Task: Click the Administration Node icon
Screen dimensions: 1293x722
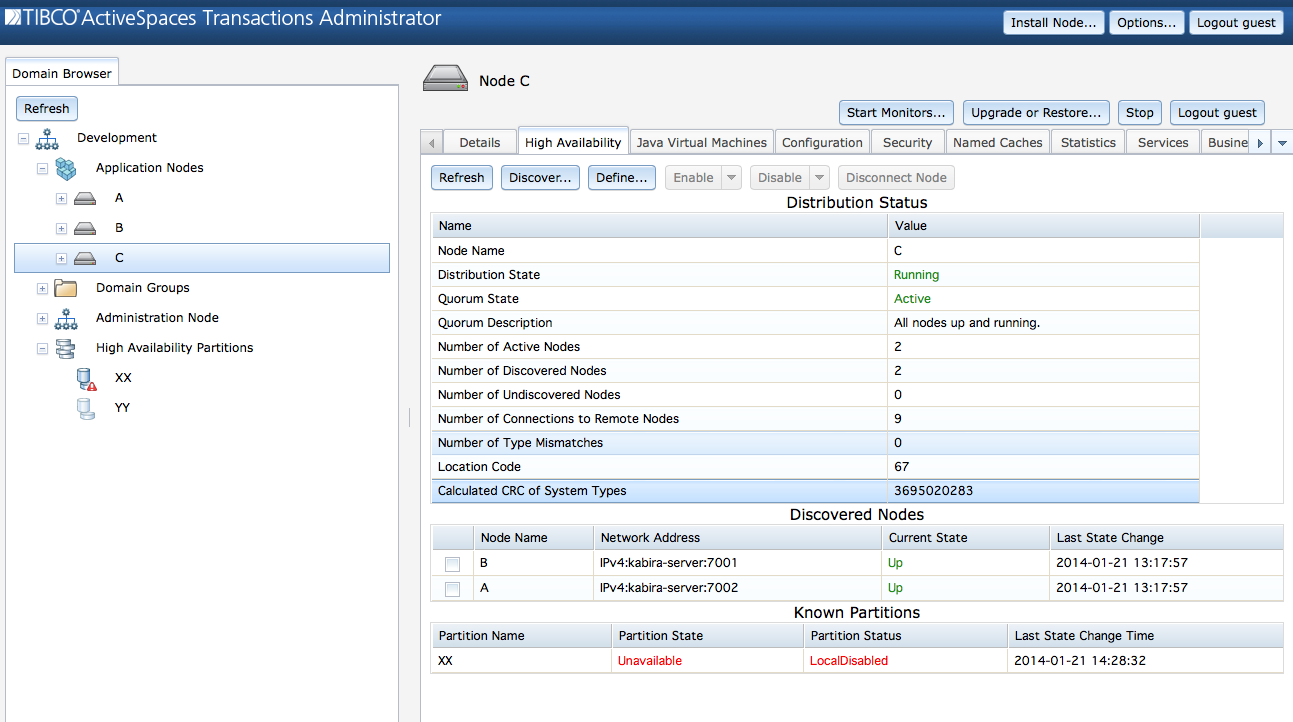Action: (66, 317)
